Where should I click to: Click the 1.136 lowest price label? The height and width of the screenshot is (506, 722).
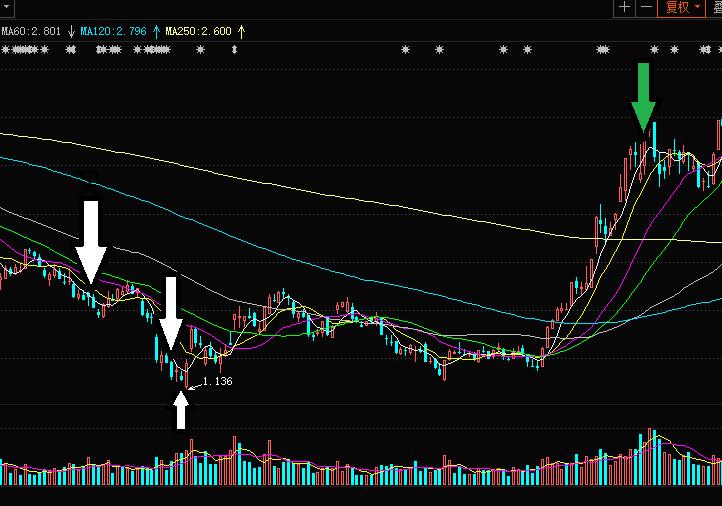coord(217,381)
